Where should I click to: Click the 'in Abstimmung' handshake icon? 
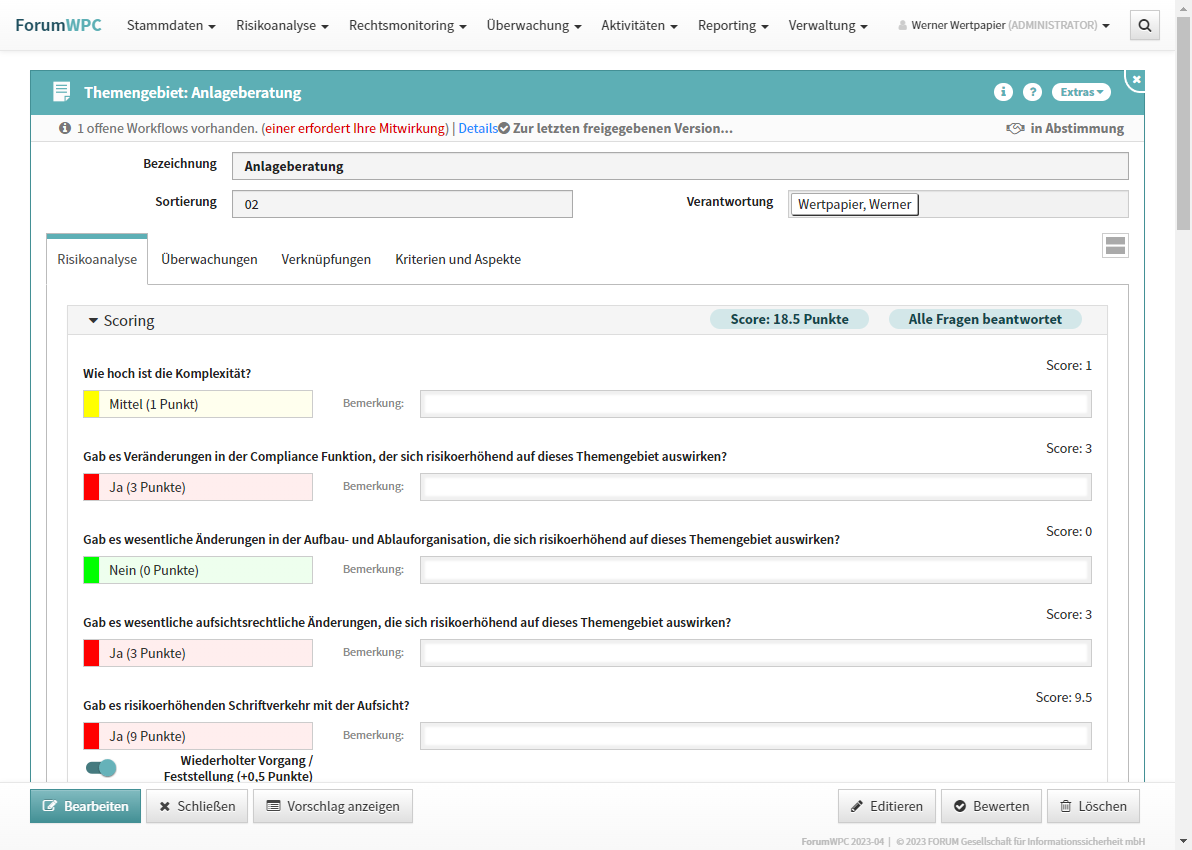pos(1015,129)
